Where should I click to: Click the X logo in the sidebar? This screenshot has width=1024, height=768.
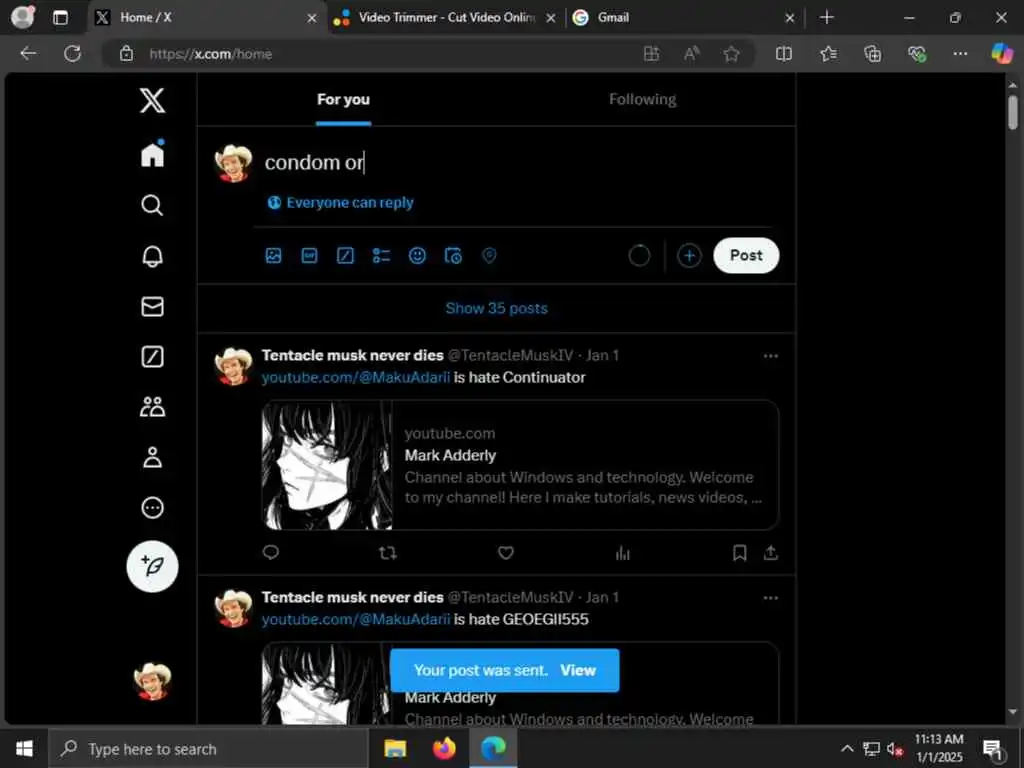pos(152,101)
